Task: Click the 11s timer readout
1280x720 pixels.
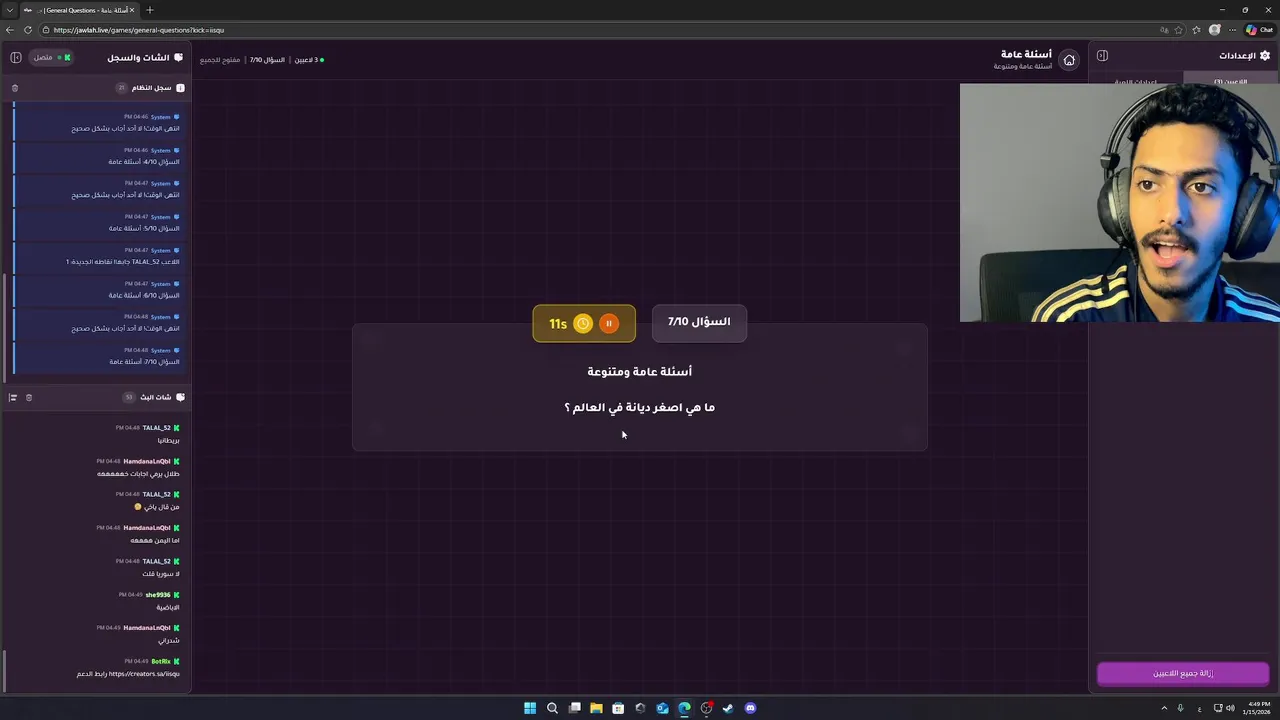Action: [558, 324]
